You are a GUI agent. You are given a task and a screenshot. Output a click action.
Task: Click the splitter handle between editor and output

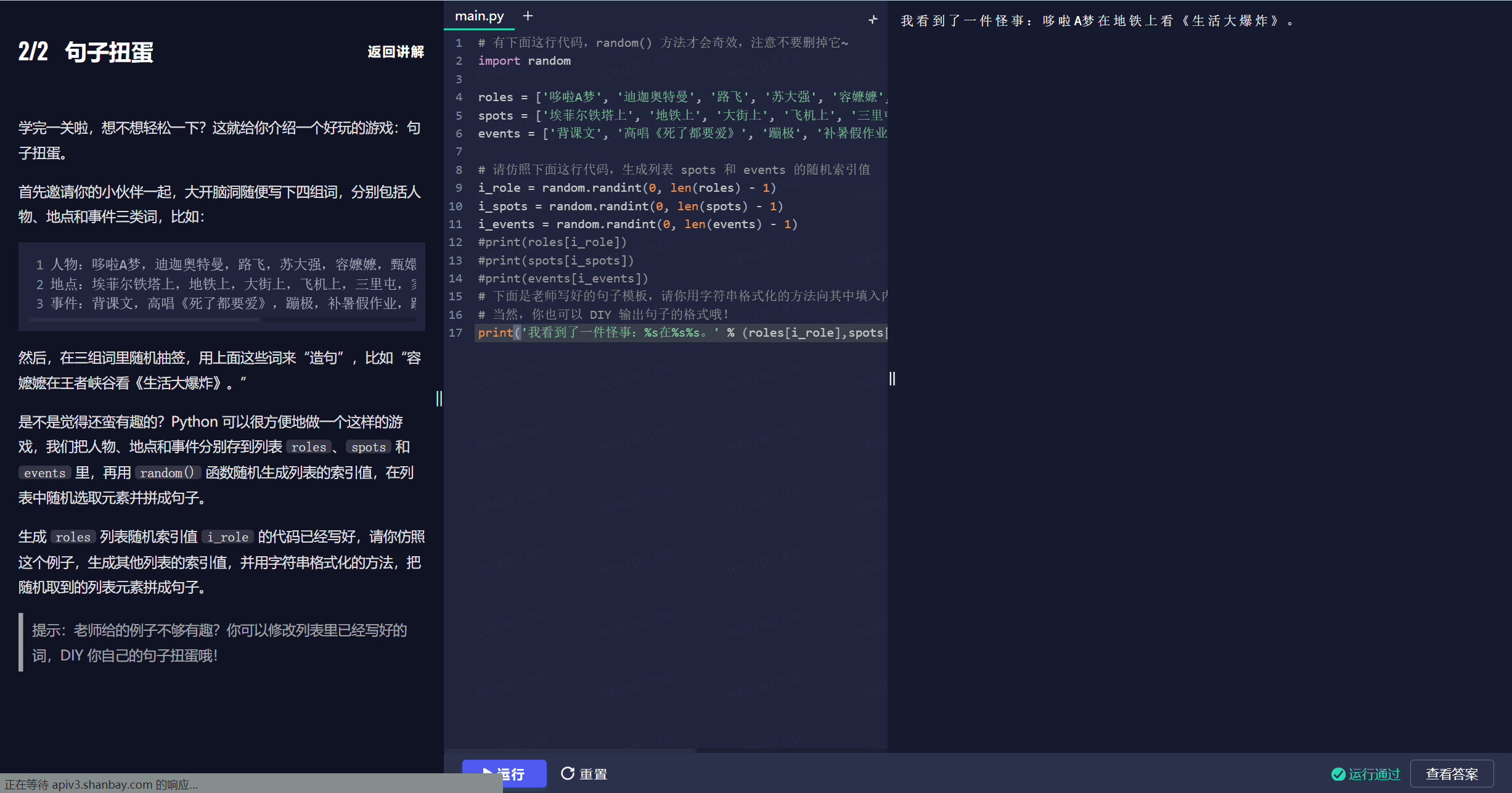[892, 379]
